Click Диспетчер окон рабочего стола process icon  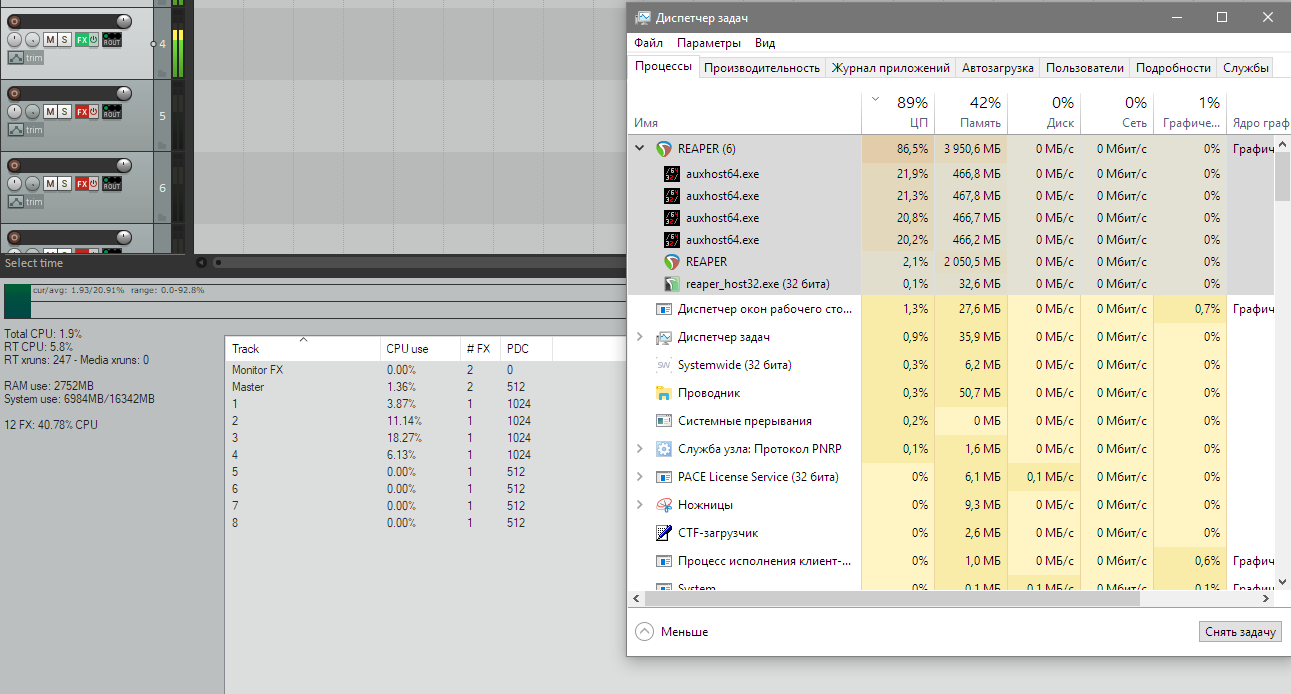pos(663,309)
